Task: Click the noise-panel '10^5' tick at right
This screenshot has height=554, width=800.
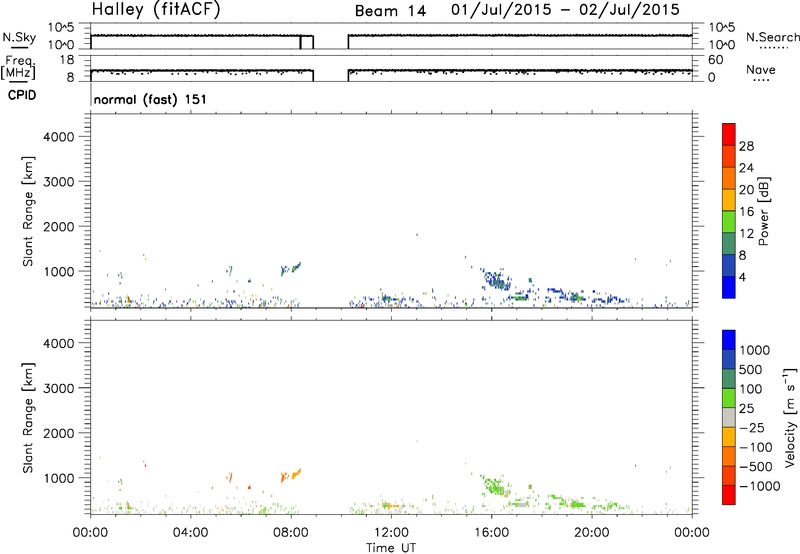Action: pyautogui.click(x=722, y=28)
